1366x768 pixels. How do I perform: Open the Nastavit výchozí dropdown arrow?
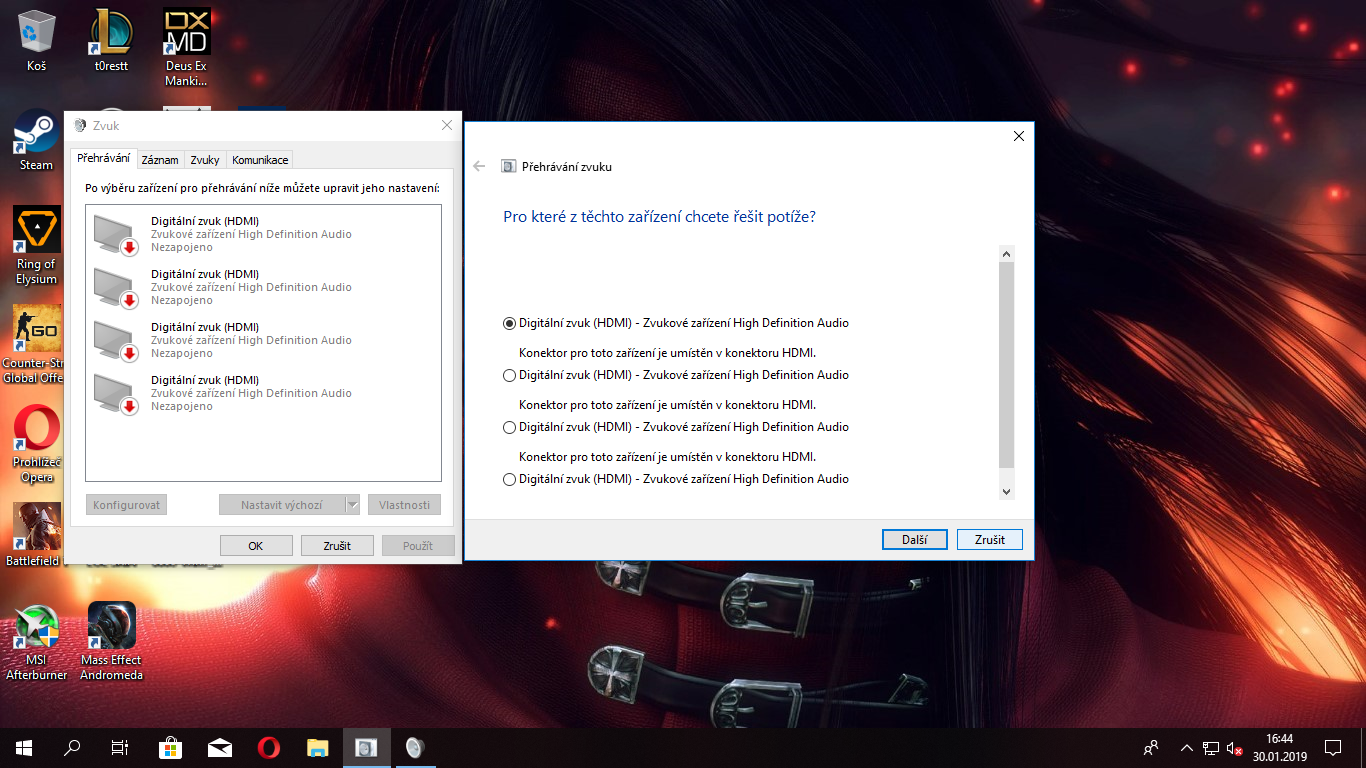coord(352,505)
